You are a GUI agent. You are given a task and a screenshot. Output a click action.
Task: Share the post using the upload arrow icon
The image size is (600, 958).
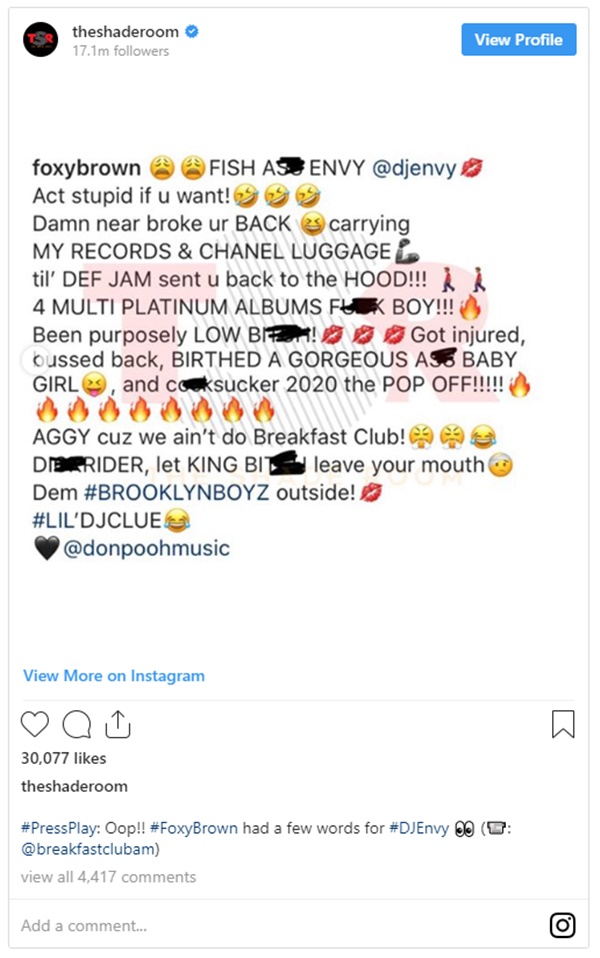[x=118, y=724]
